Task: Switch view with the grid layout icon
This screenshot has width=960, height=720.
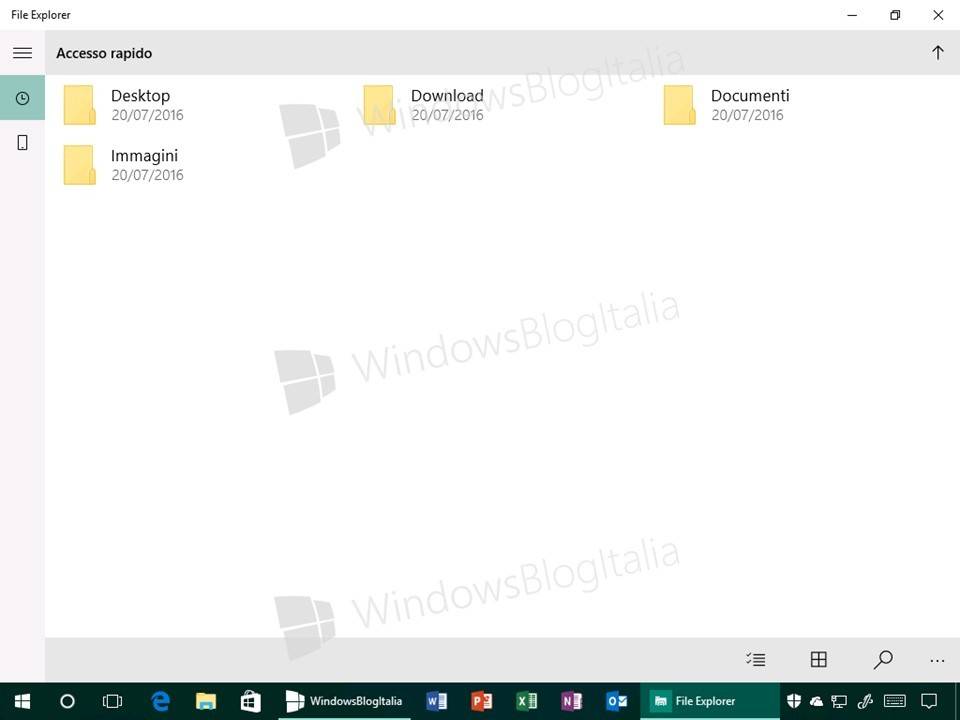Action: [x=819, y=659]
